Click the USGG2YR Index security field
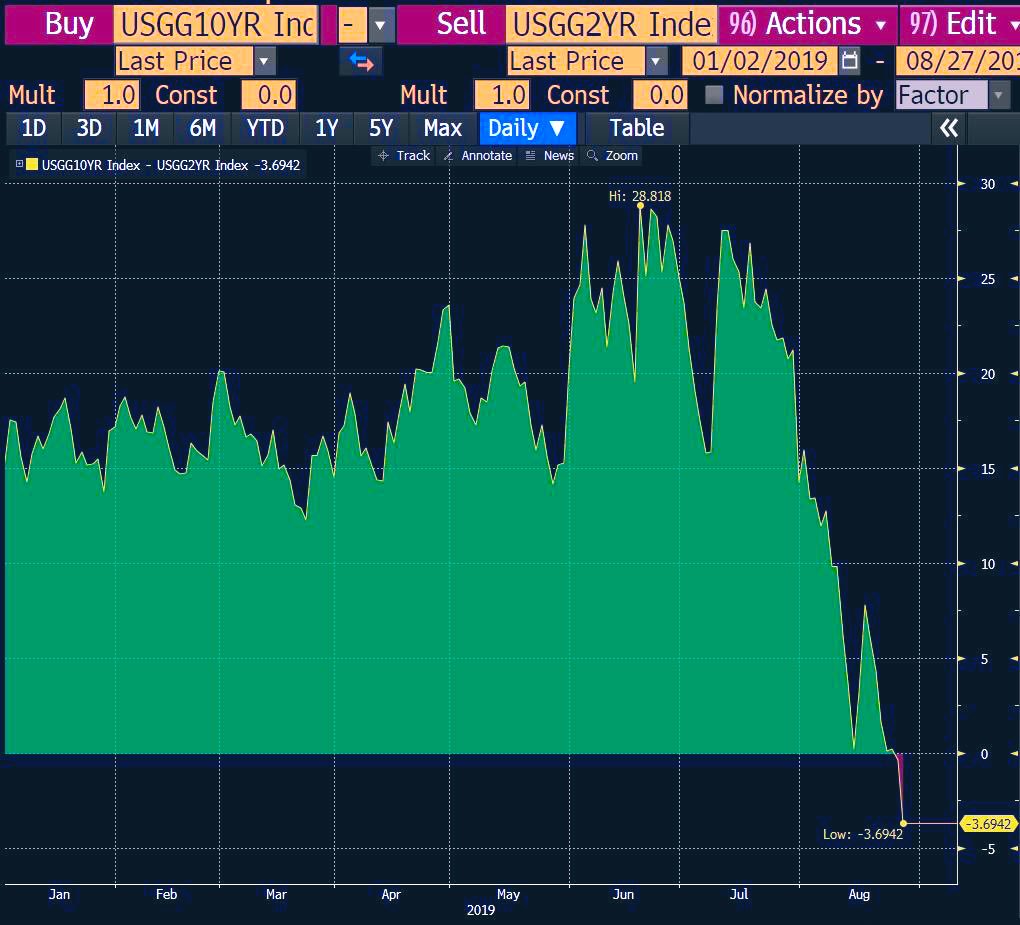This screenshot has width=1020, height=925. [611, 25]
